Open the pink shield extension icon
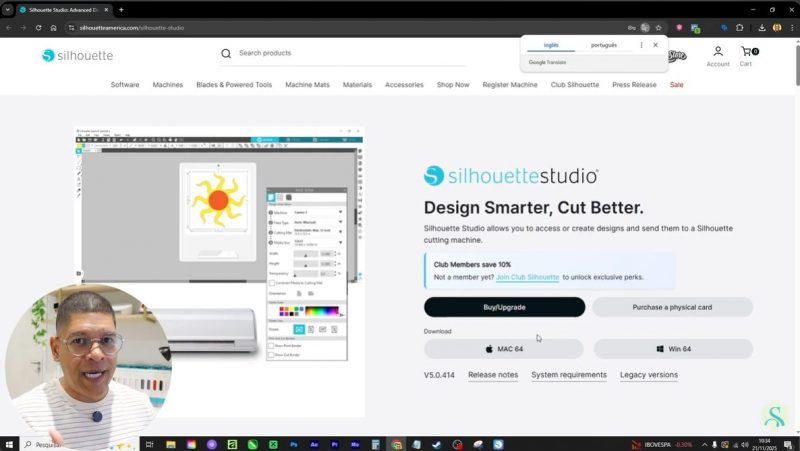Screen dimensions: 800x451 tap(679, 28)
